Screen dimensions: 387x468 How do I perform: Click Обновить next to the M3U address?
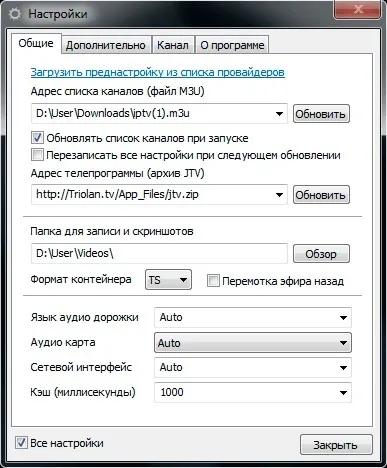(x=321, y=114)
